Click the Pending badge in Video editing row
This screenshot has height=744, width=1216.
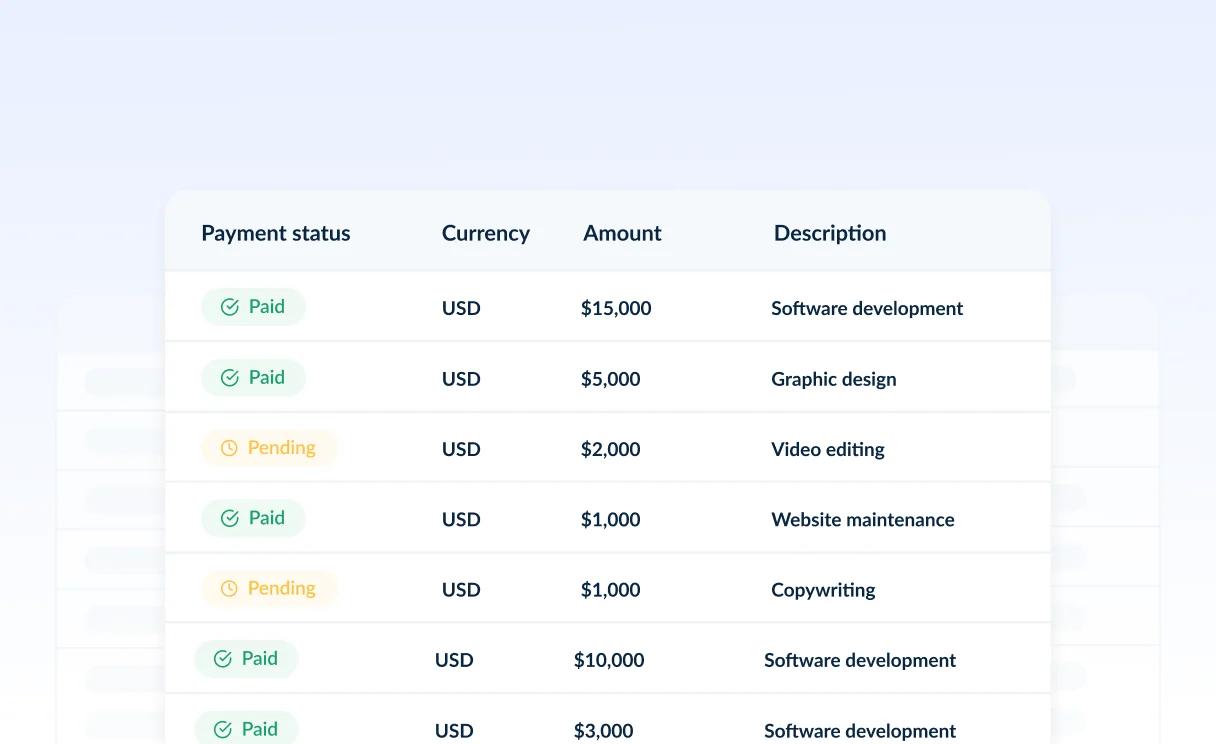269,448
